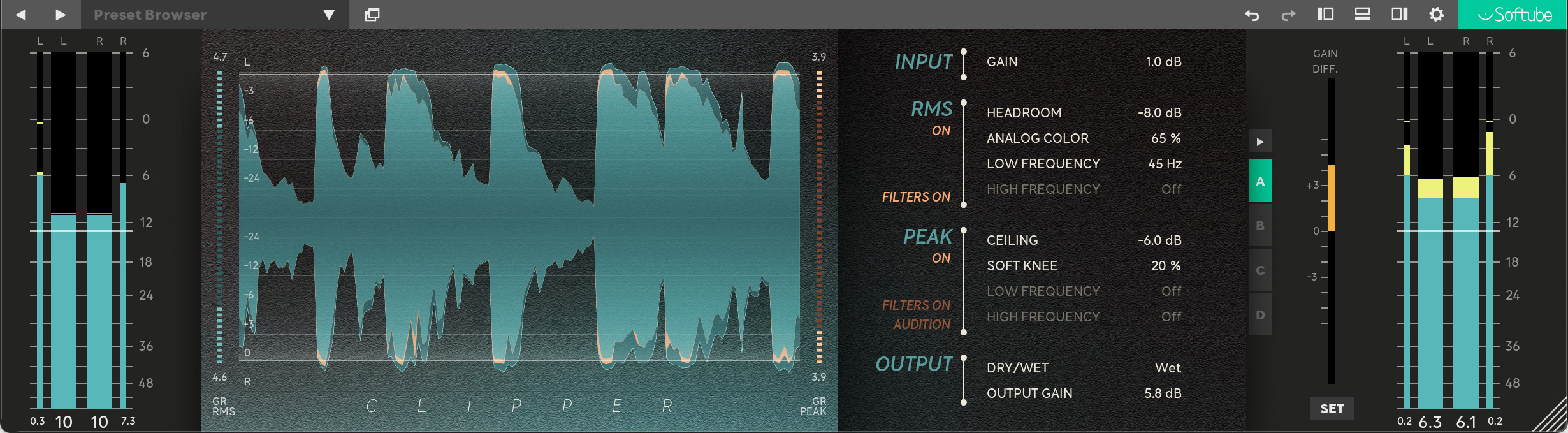This screenshot has height=433, width=1568.
Task: Select the A preset slot
Action: pos(1260,181)
